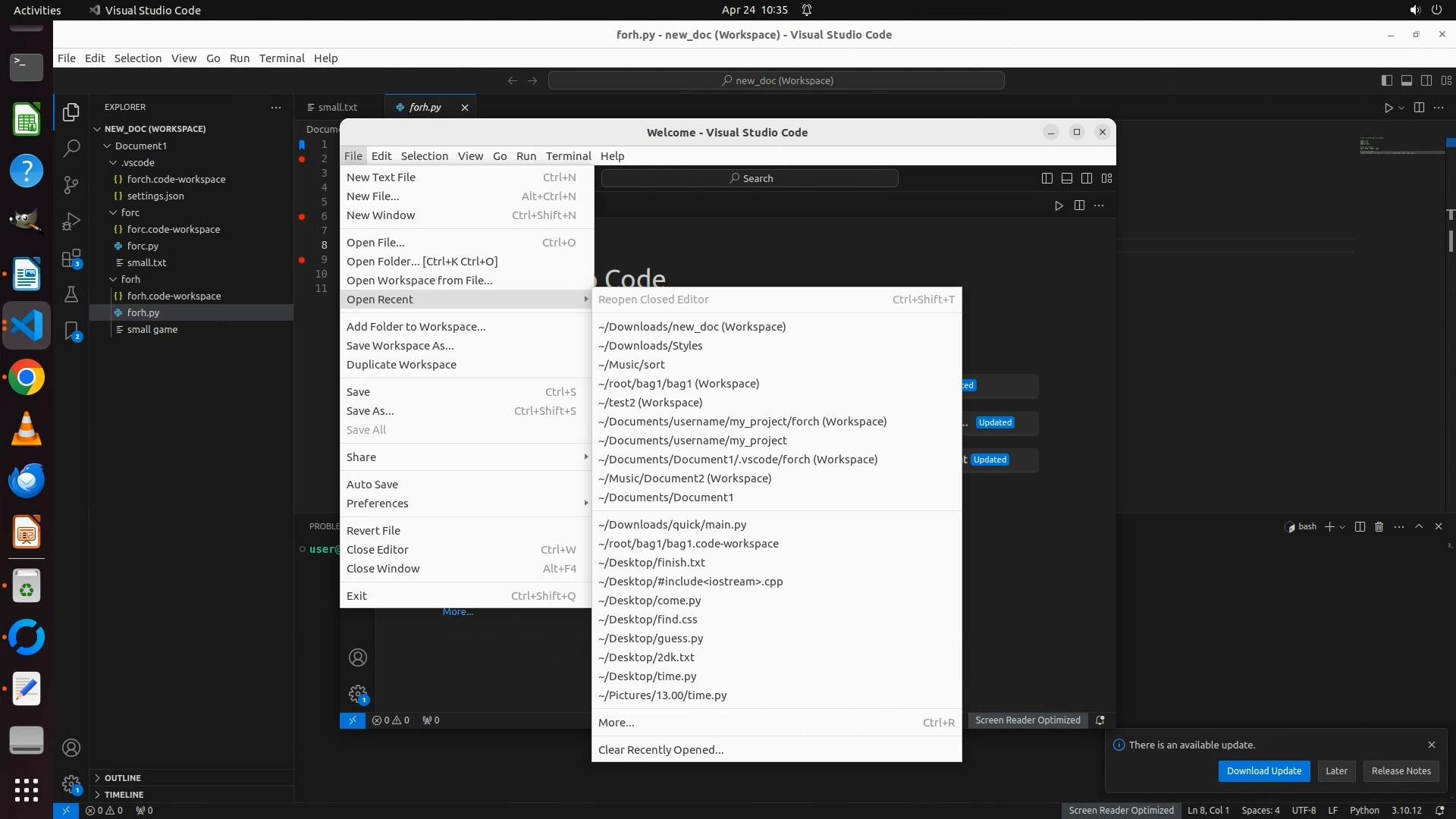The image size is (1456, 819).
Task: Expand the OUTLINE section
Action: point(123,778)
